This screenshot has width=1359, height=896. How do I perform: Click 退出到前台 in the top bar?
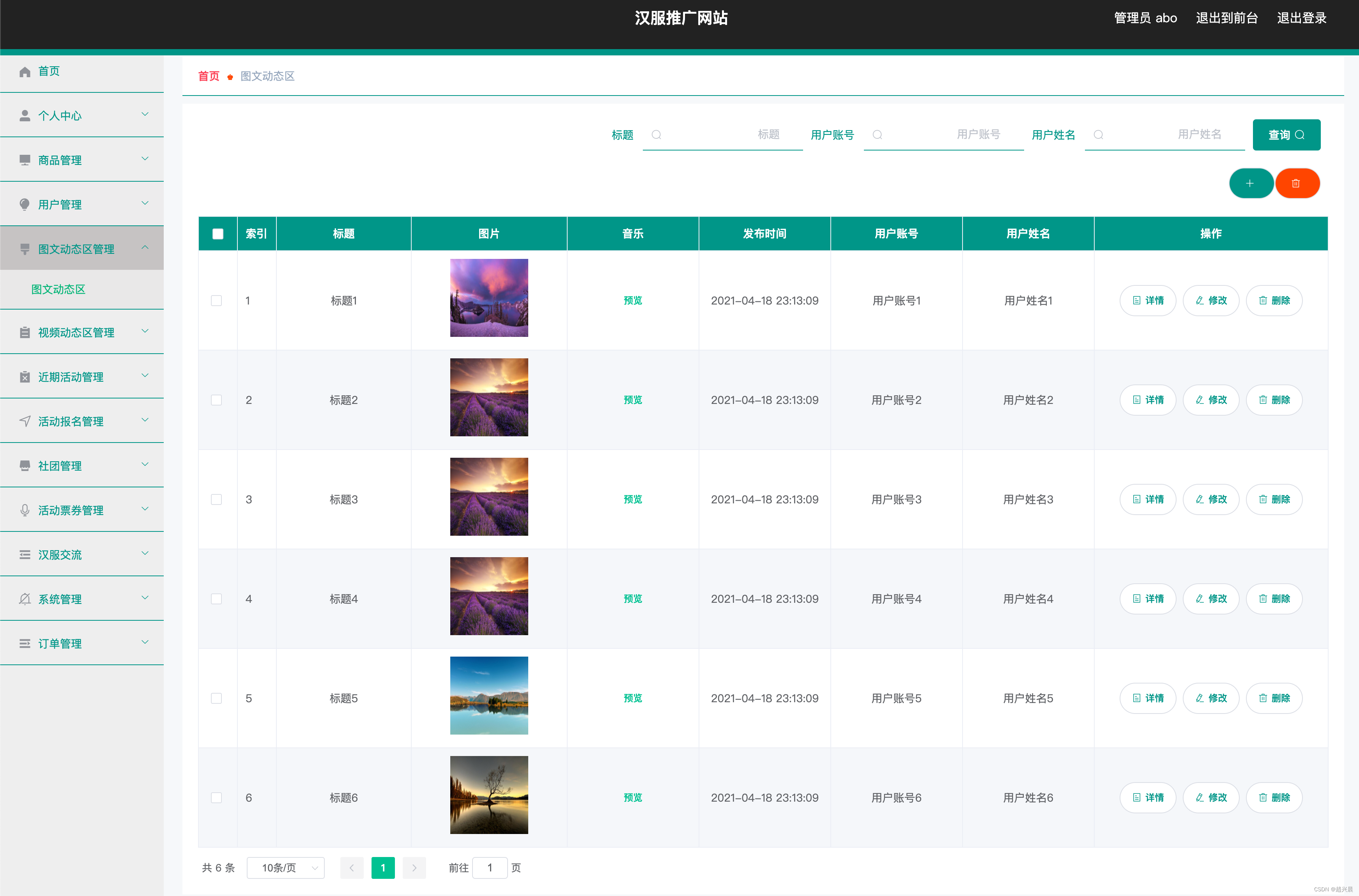1226,18
